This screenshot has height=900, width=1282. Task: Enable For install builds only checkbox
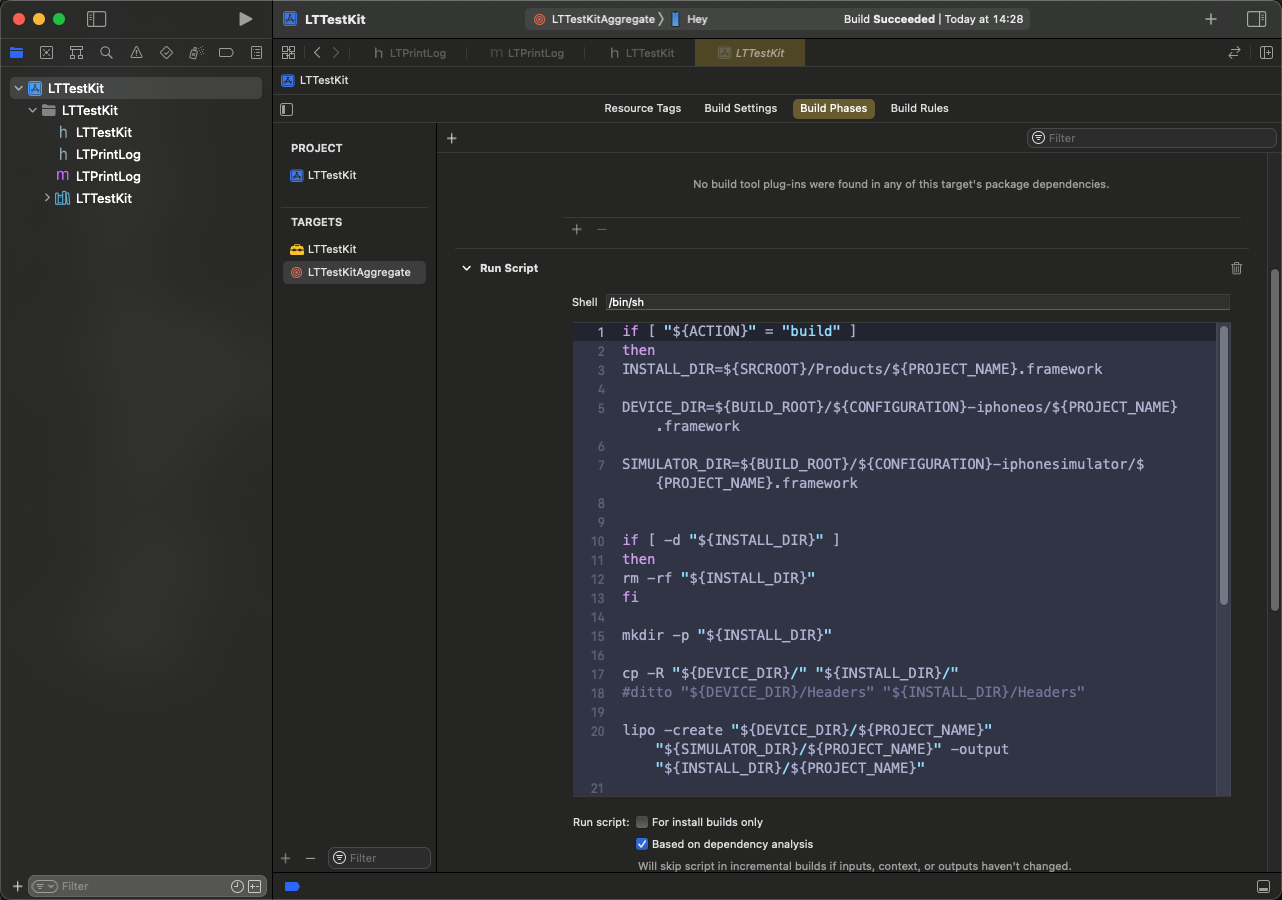(x=642, y=822)
